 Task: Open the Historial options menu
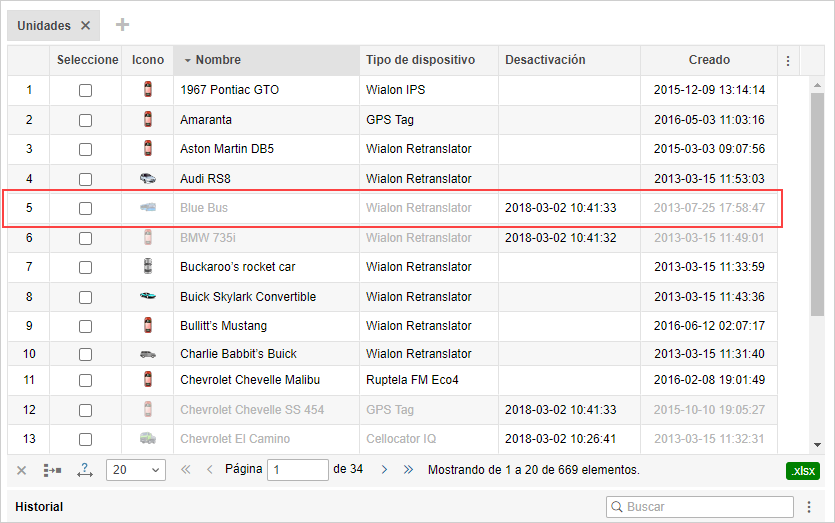809,507
